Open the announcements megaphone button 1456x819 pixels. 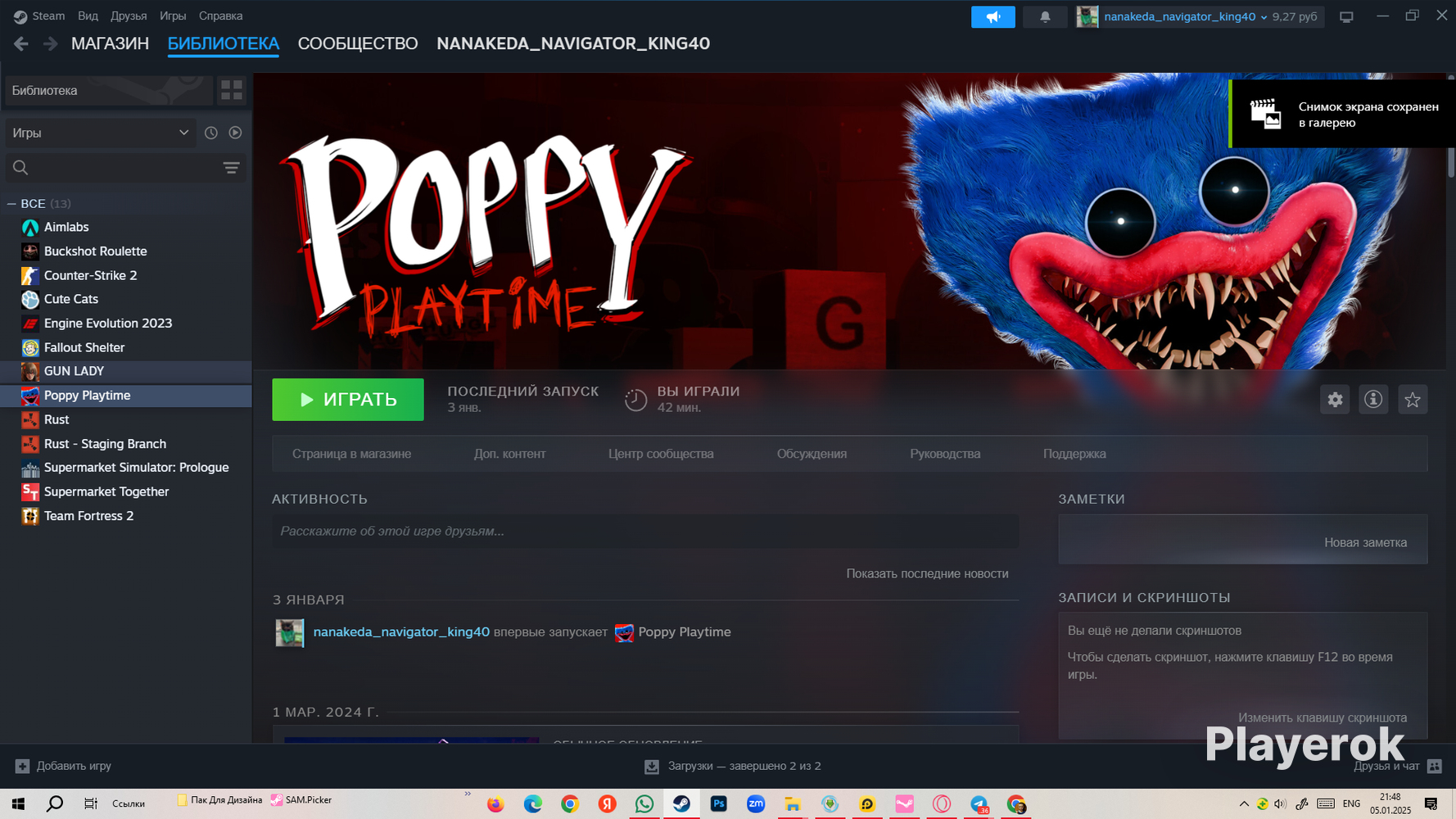(993, 16)
